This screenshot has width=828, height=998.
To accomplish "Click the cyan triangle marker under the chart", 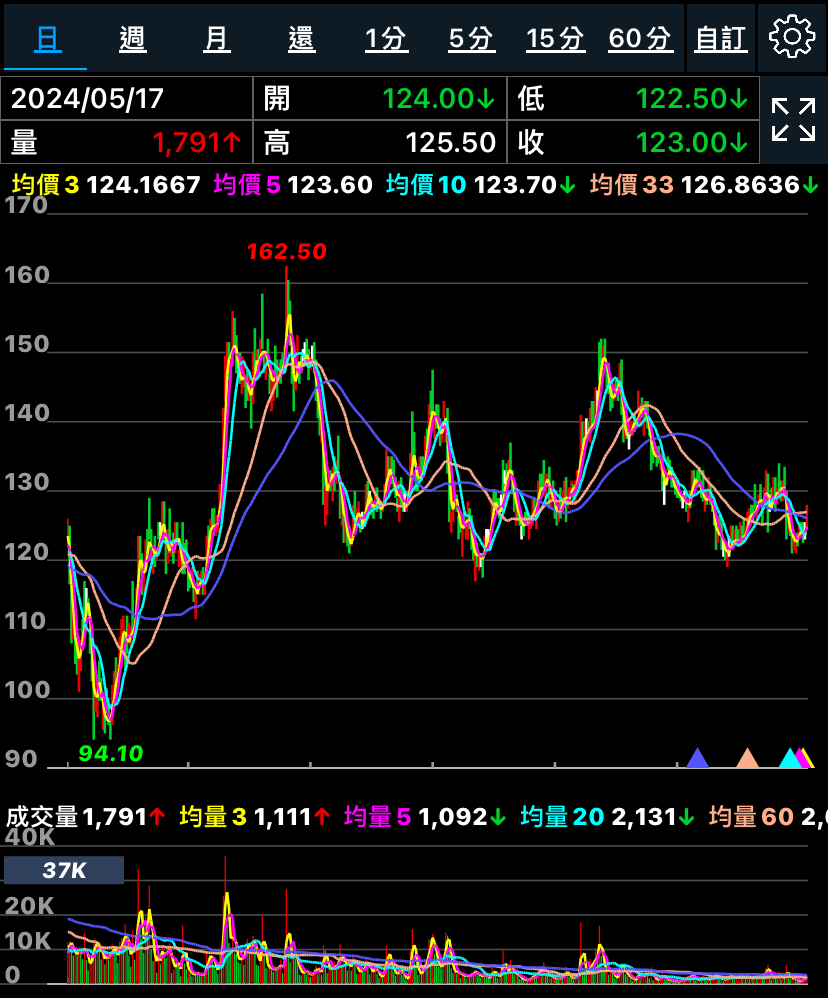I will coord(789,758).
